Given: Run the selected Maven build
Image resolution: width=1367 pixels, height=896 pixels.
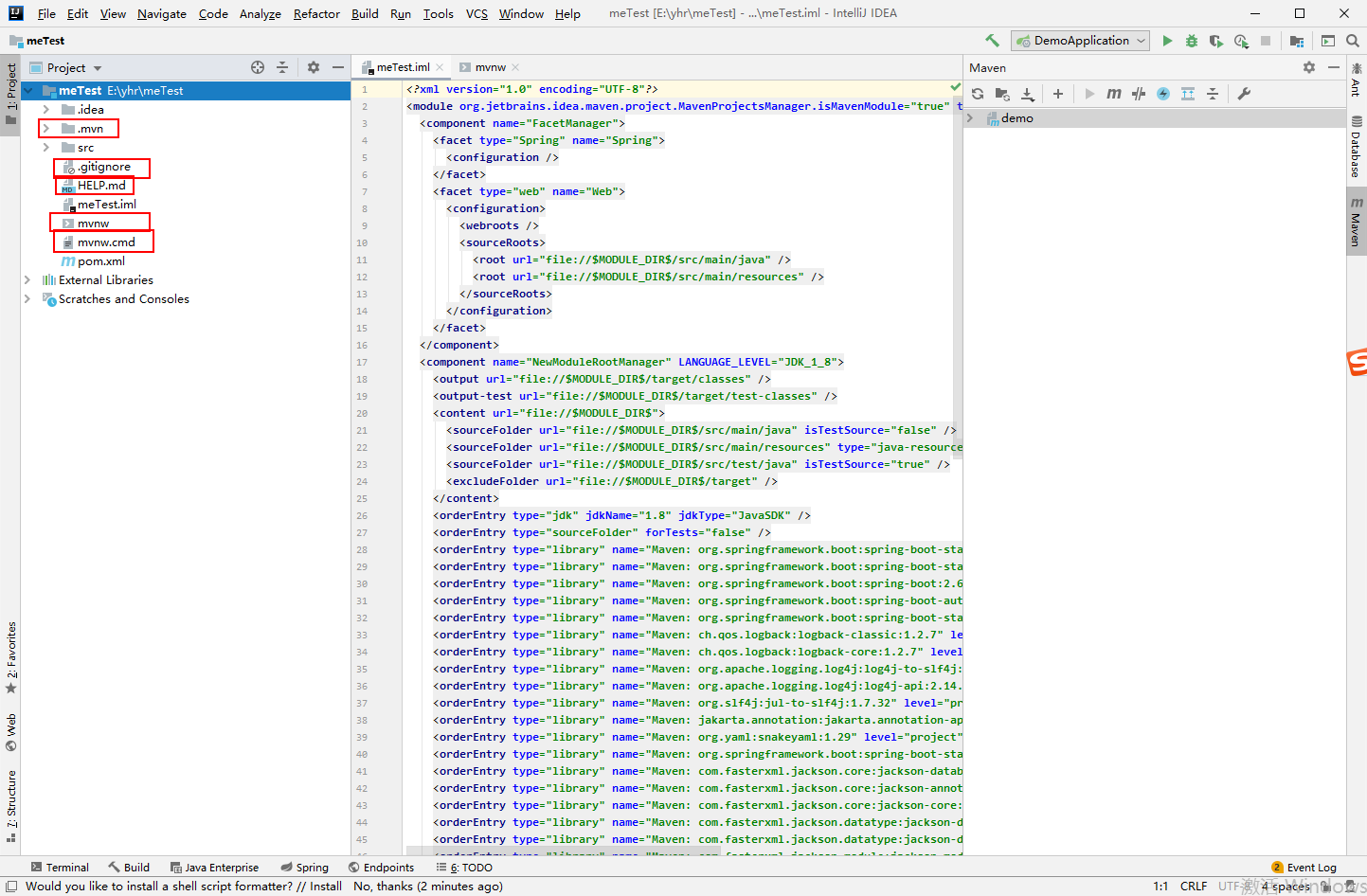Looking at the screenshot, I should click(x=1089, y=94).
